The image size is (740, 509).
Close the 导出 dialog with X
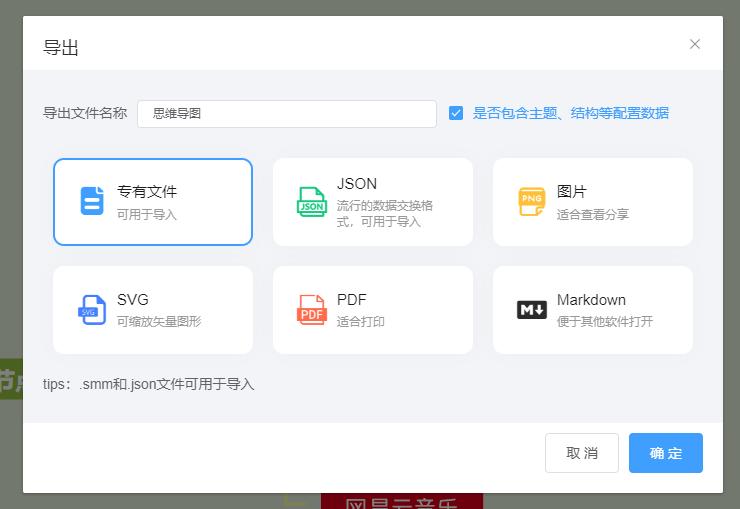coord(695,44)
